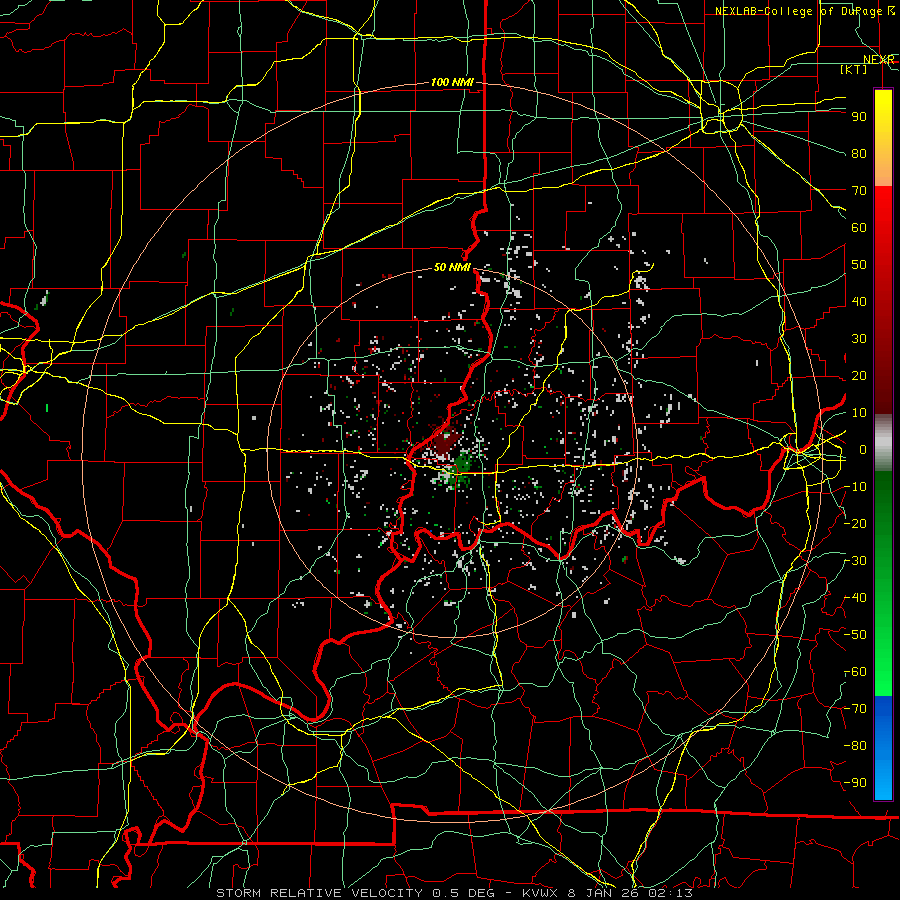The height and width of the screenshot is (900, 900).
Task: Click the positive 60 scale label
Action: 859,227
